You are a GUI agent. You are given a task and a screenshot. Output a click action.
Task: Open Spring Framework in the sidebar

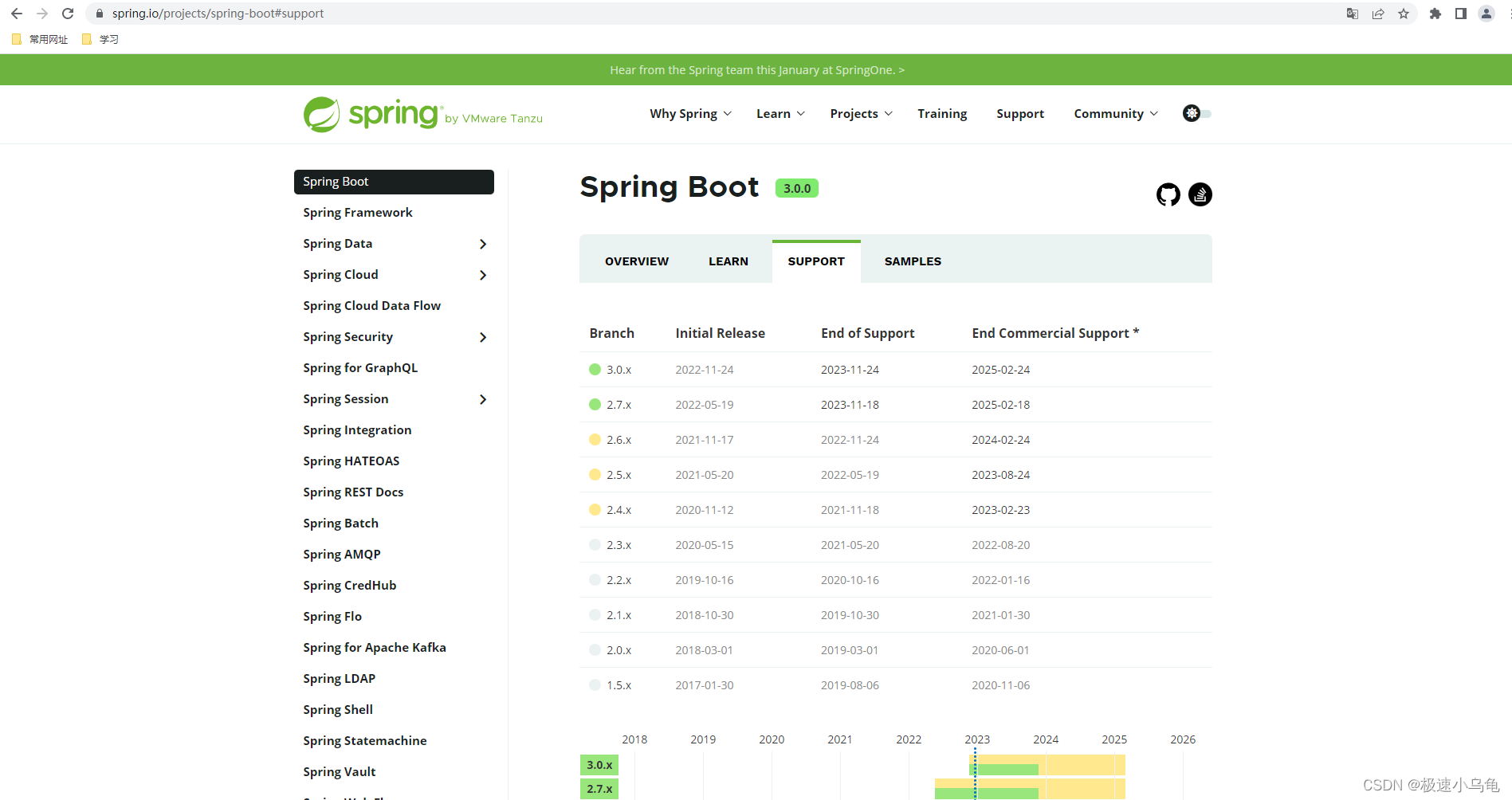(358, 213)
